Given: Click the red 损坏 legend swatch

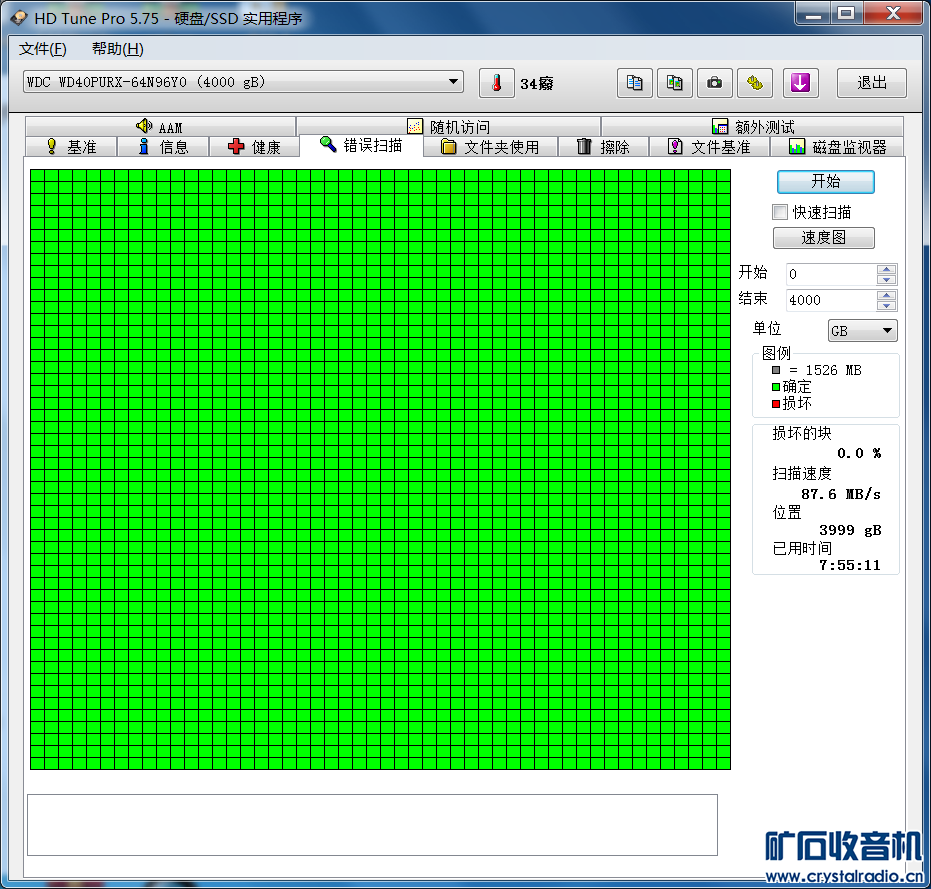Looking at the screenshot, I should click(775, 404).
